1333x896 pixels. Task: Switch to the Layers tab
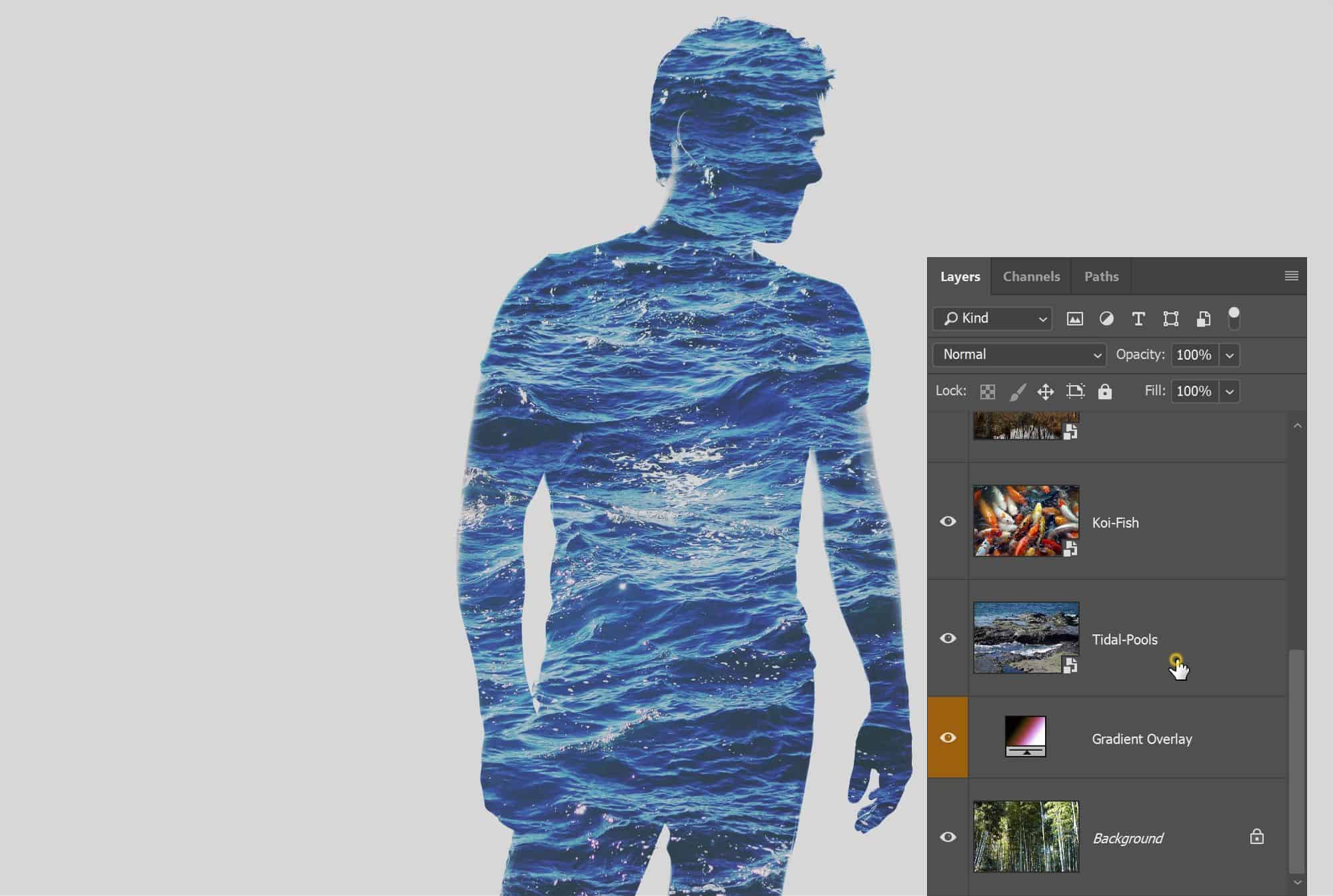point(960,276)
